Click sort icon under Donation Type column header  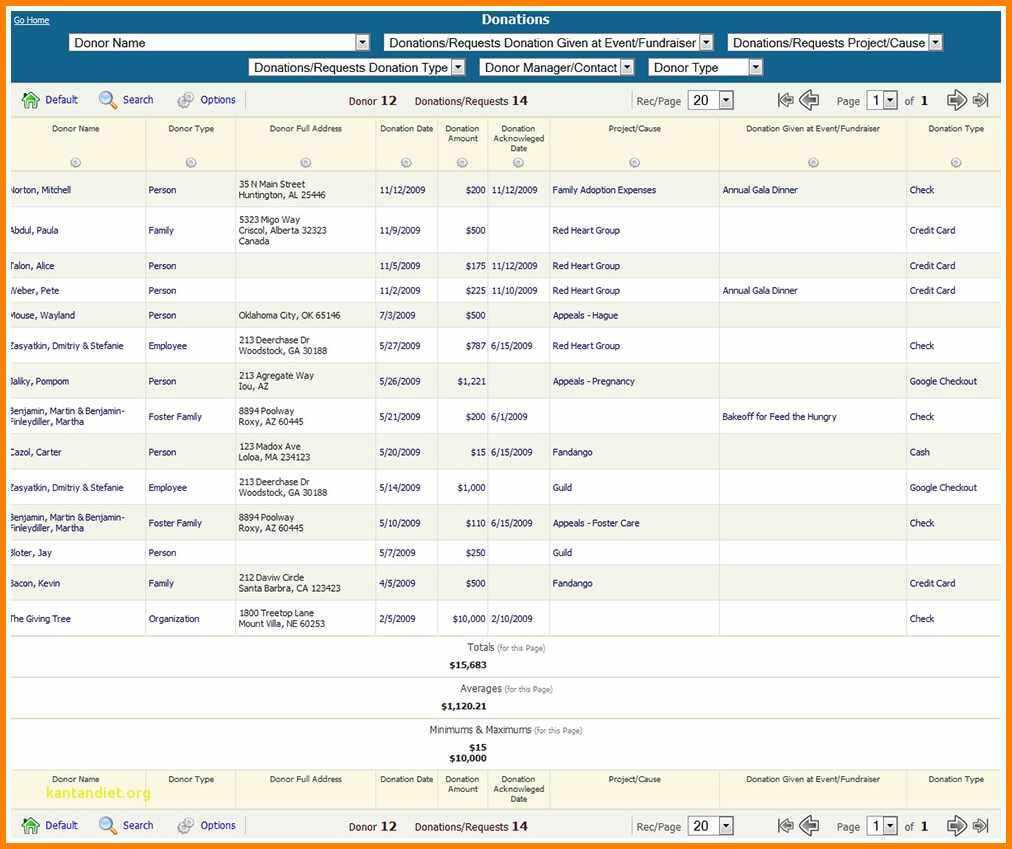tap(956, 163)
